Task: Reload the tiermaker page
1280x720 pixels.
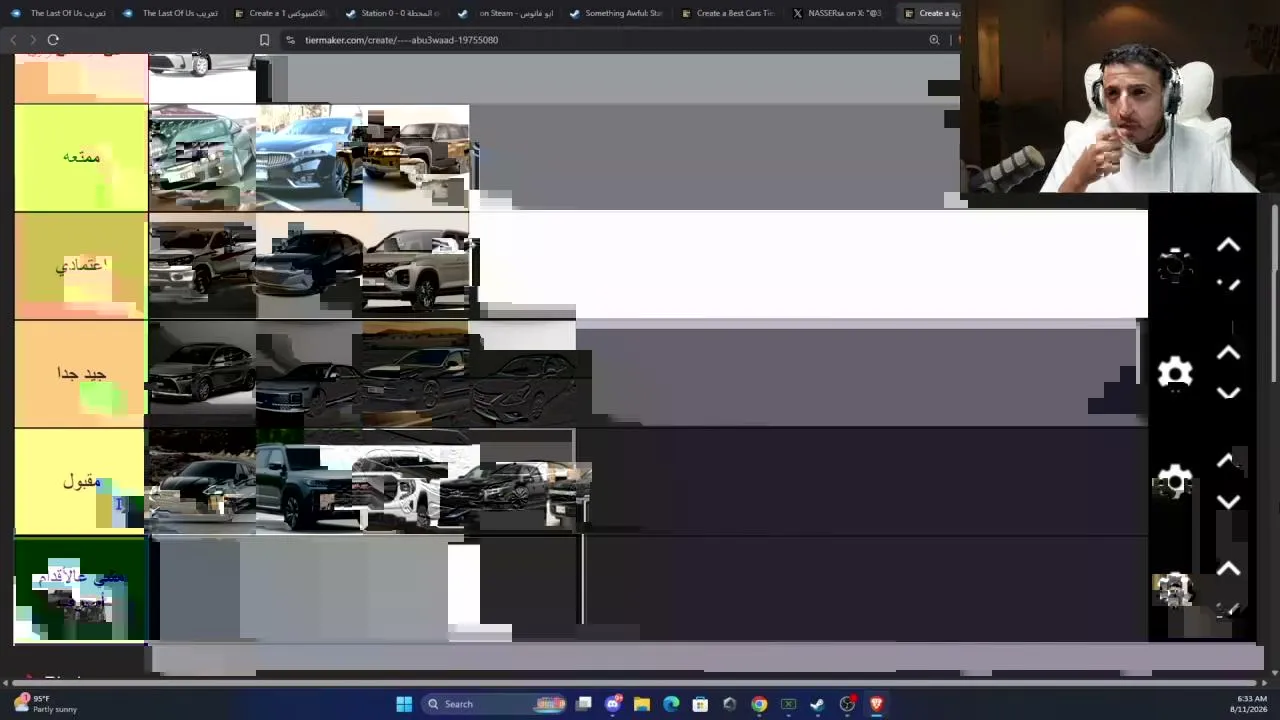Action: [x=53, y=40]
